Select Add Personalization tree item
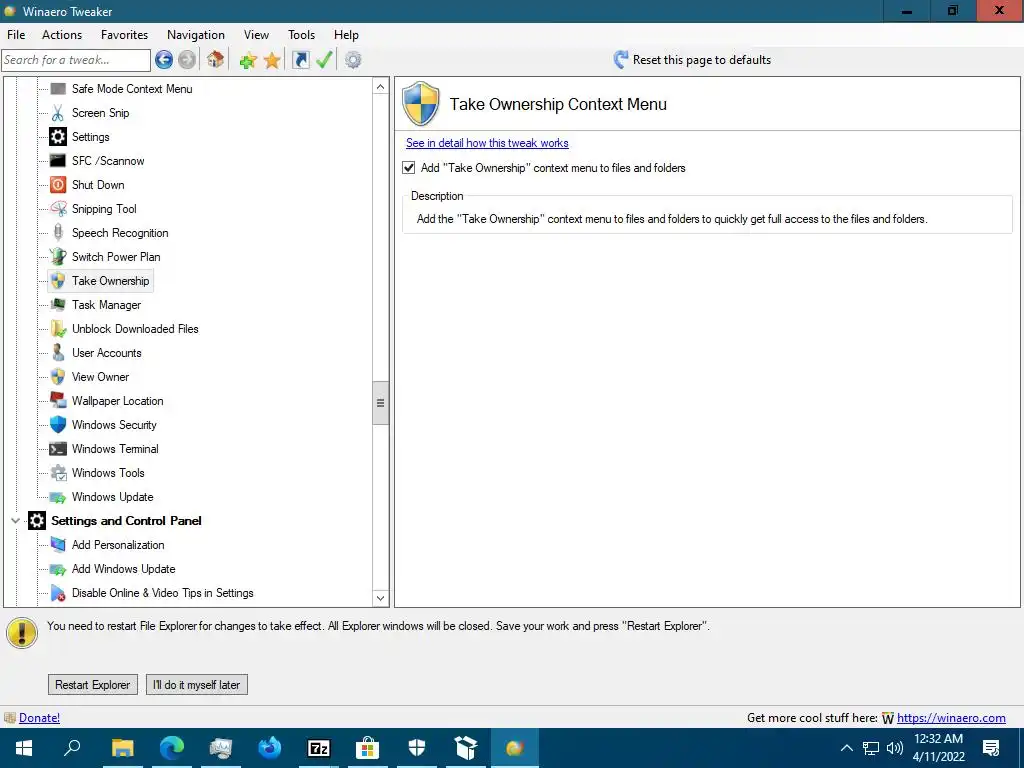Screen dimensions: 1024x768 tap(118, 545)
